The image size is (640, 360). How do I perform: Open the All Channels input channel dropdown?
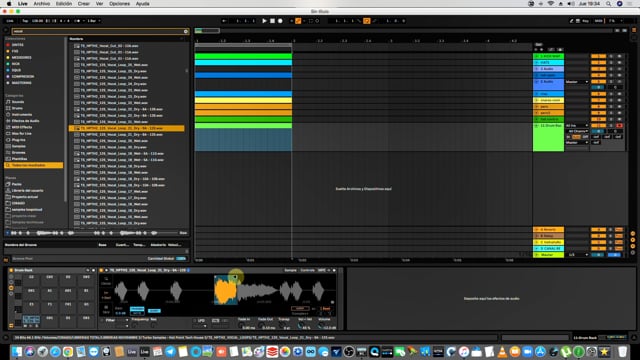[x=577, y=131]
